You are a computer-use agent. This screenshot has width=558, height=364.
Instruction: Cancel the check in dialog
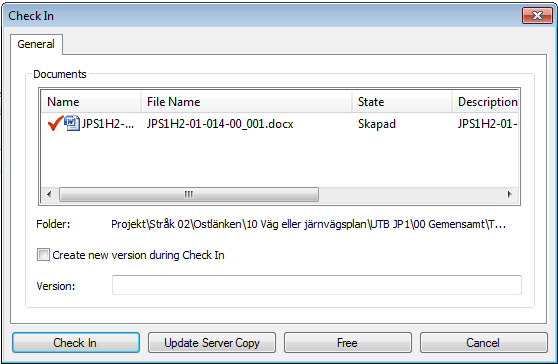(484, 343)
